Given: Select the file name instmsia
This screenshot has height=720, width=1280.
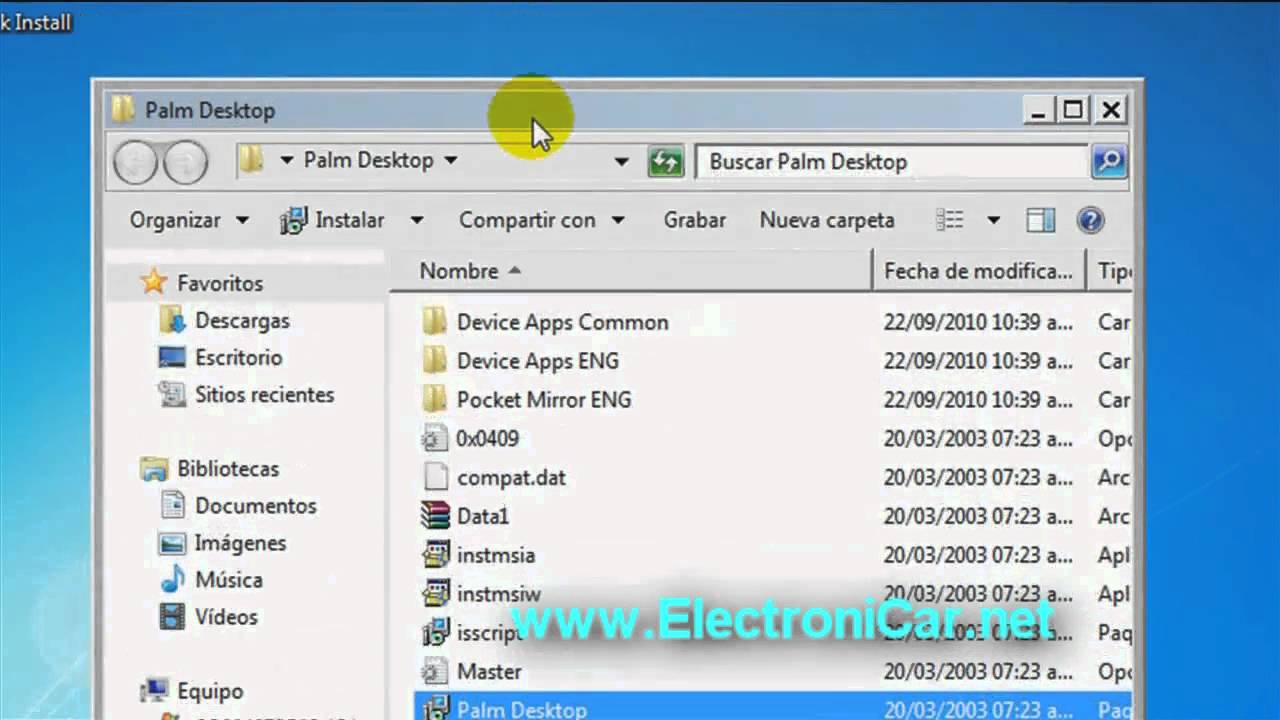Looking at the screenshot, I should click(x=496, y=555).
